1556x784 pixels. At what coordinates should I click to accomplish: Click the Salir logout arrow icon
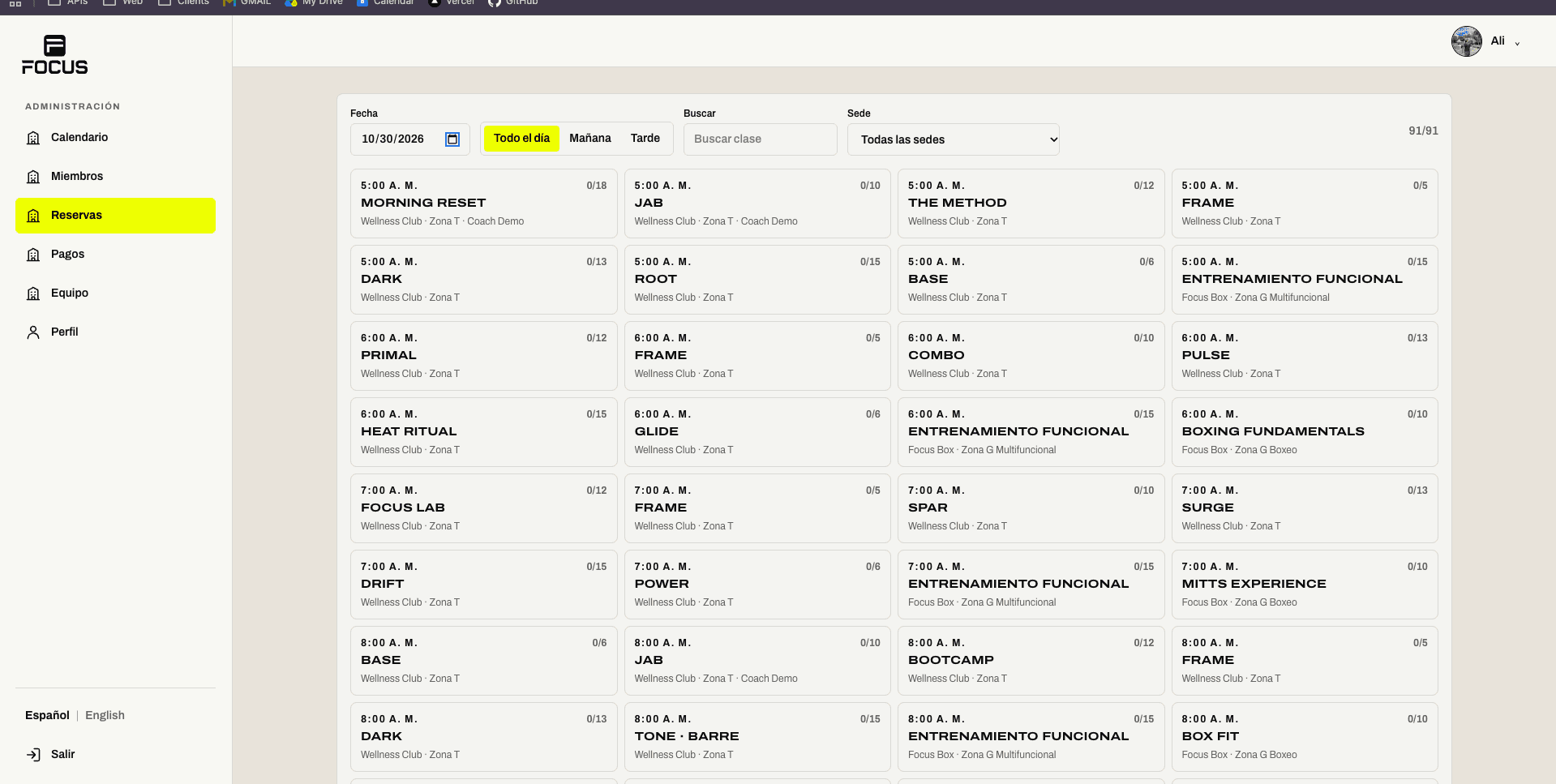click(33, 755)
